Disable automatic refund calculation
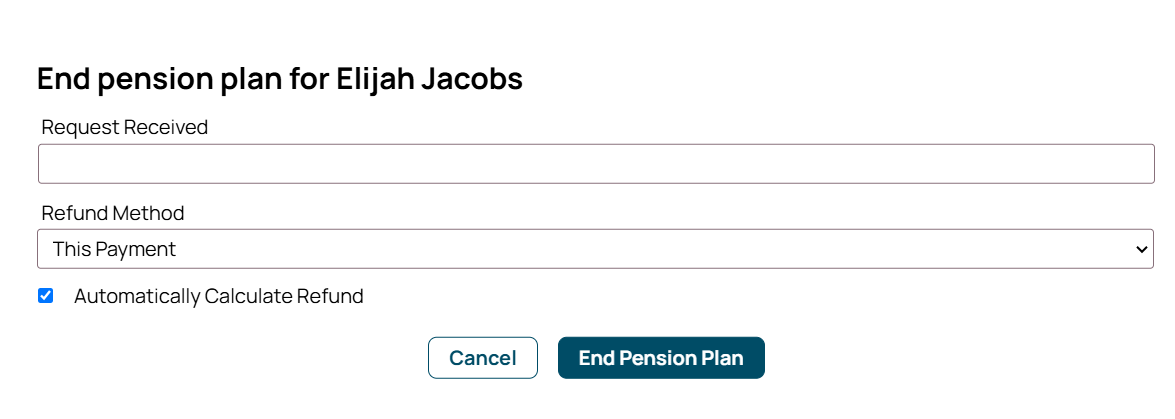This screenshot has height=419, width=1175. coord(45,296)
